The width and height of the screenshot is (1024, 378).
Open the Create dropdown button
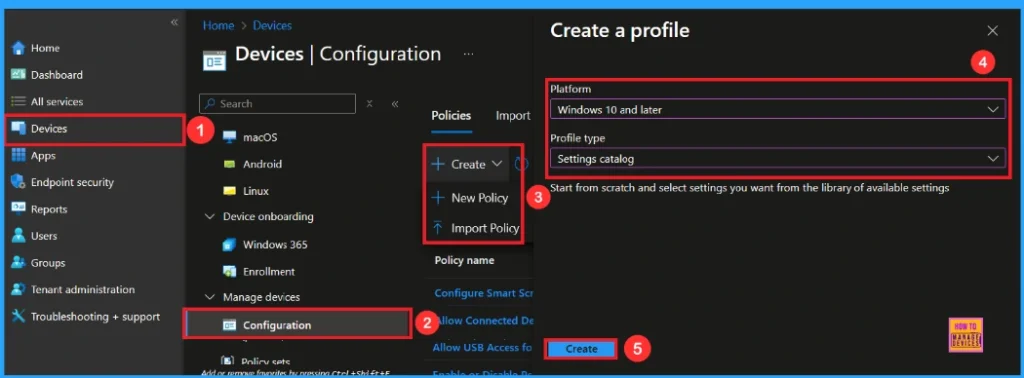click(x=467, y=165)
